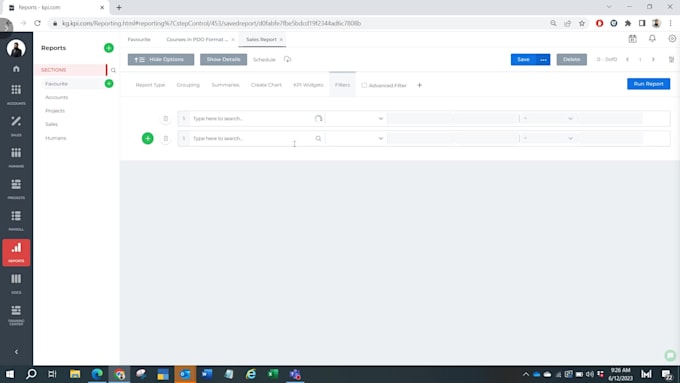The width and height of the screenshot is (680, 383).
Task: Open the Create Chart step
Action: (x=266, y=85)
